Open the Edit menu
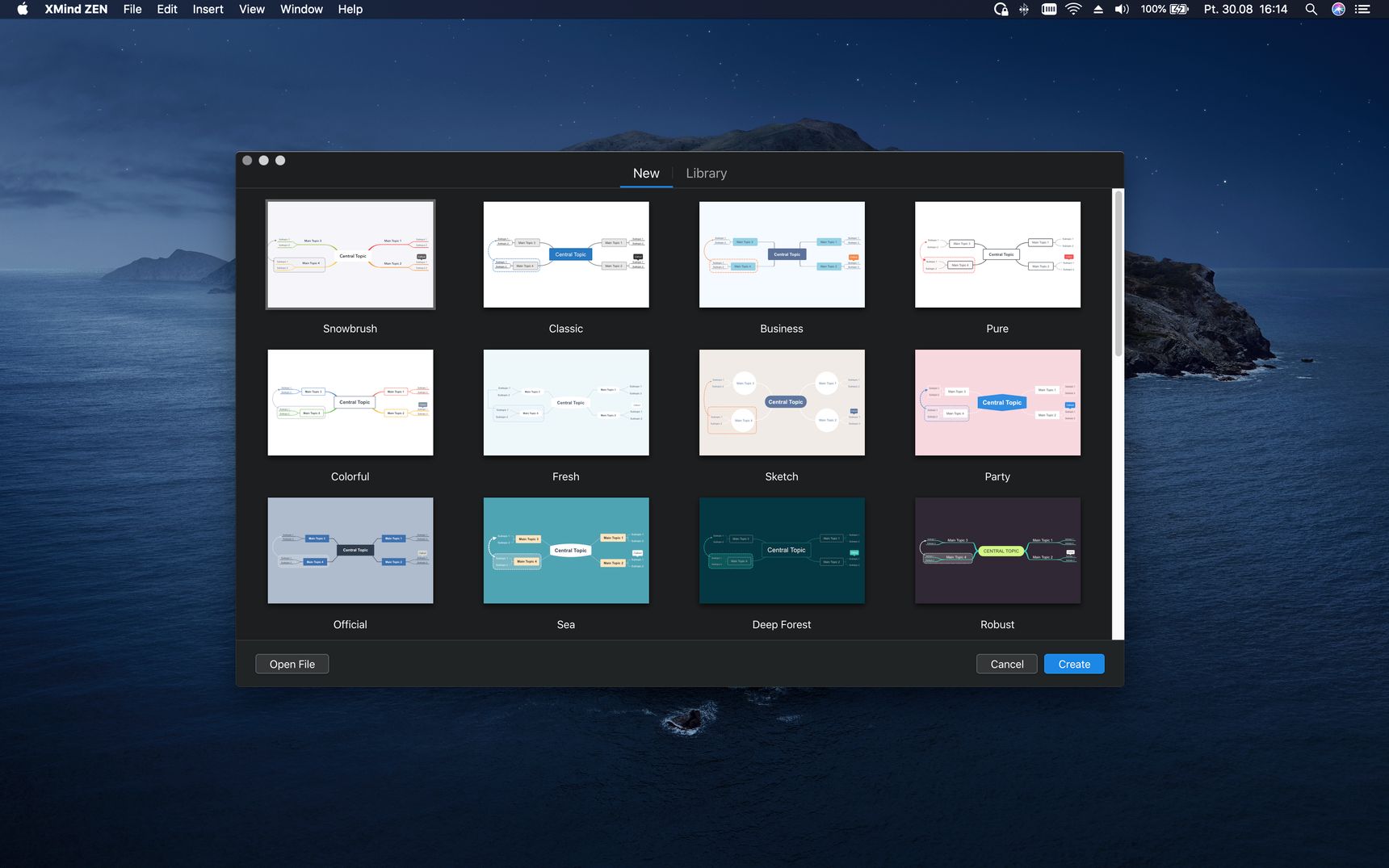Screen dimensions: 1389x868 (x=167, y=9)
